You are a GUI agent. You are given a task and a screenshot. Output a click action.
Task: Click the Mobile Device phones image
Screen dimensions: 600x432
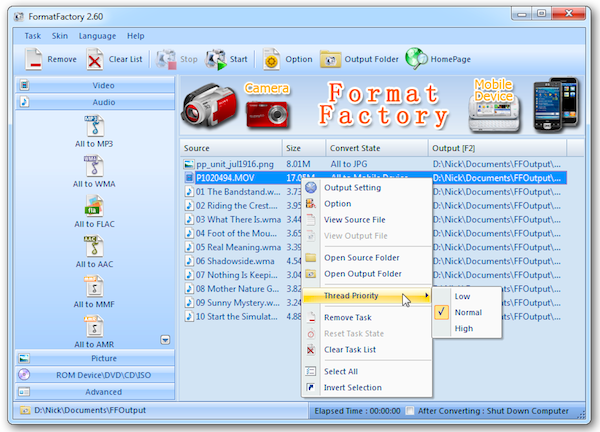[556, 104]
